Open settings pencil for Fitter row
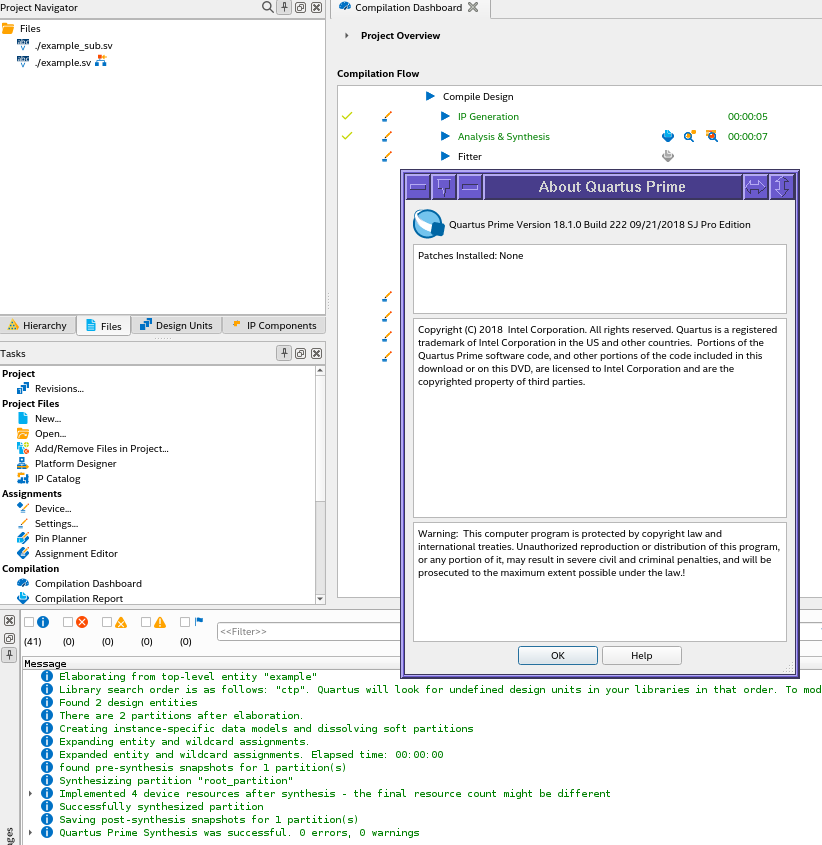 click(x=387, y=156)
